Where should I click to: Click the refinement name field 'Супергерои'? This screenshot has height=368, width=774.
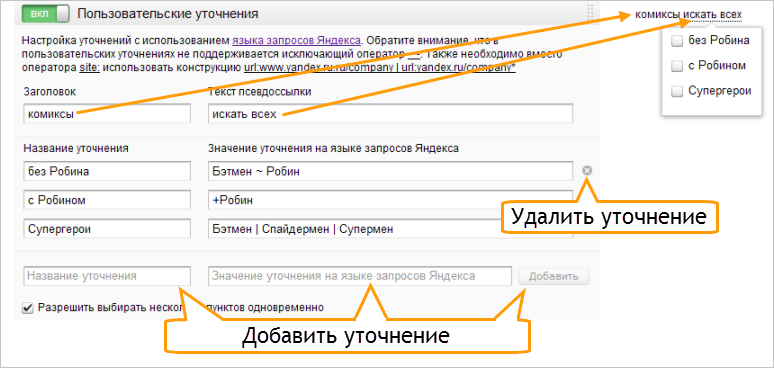tap(107, 229)
